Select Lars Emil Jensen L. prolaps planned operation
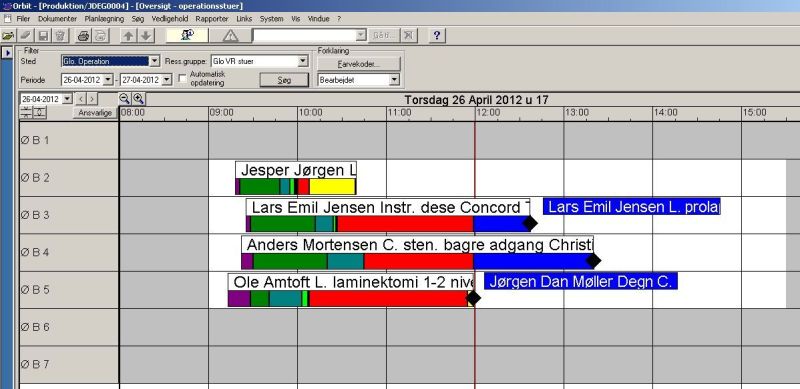The width and height of the screenshot is (800, 389). pos(632,207)
